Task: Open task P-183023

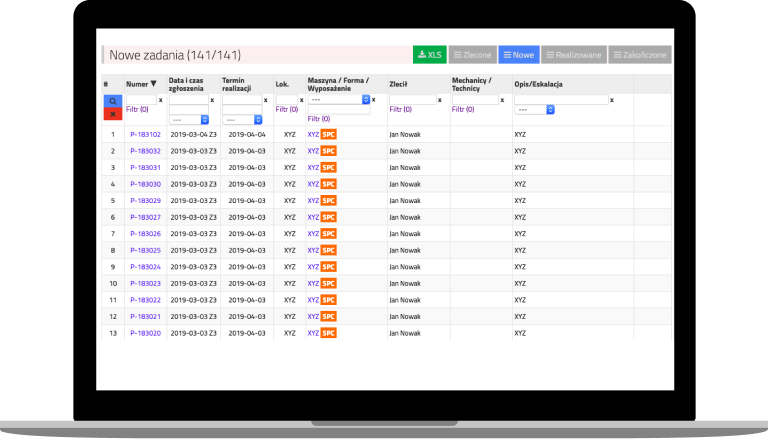Action: tap(145, 283)
